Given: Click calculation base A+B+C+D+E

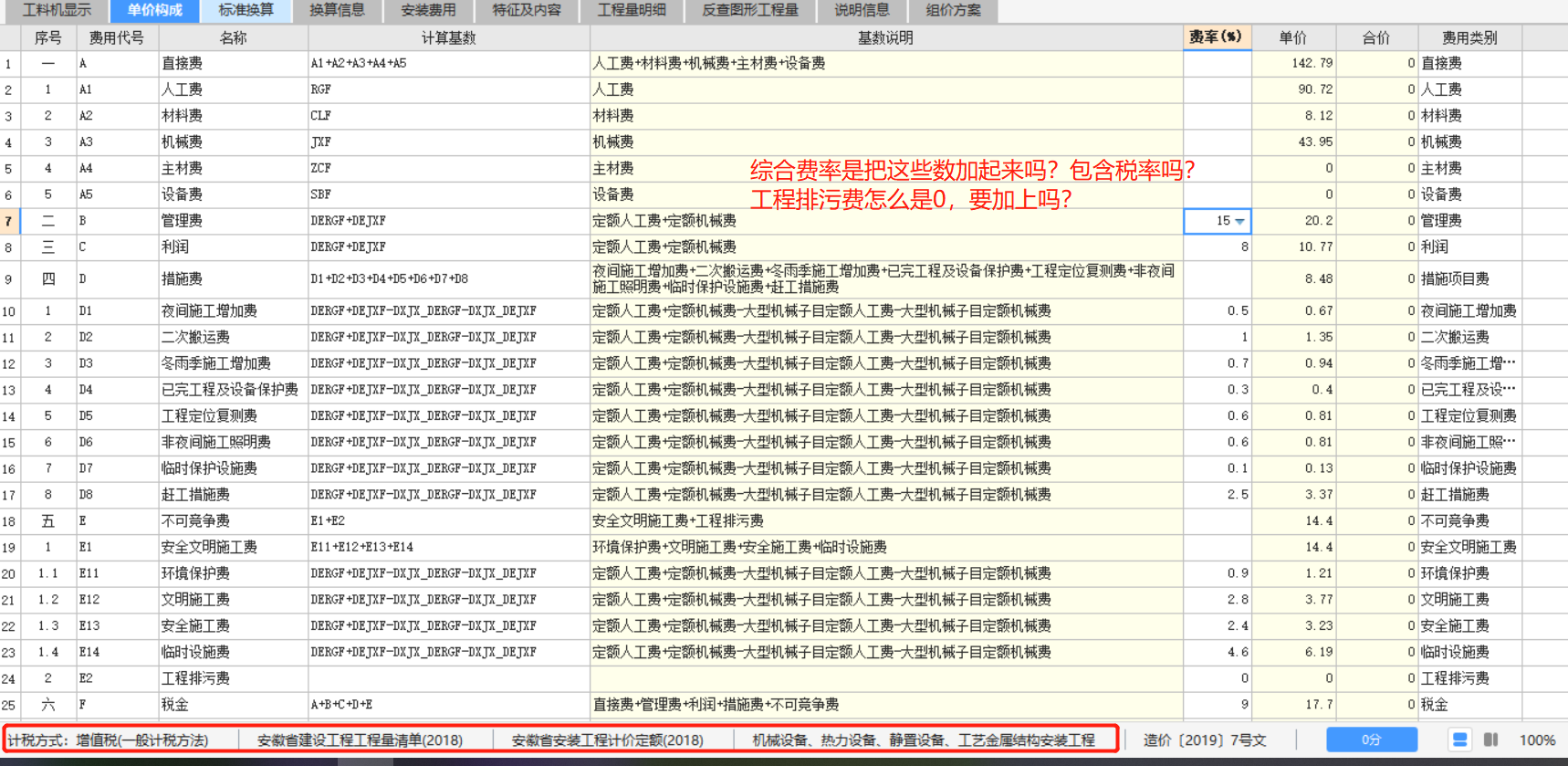Looking at the screenshot, I should click(341, 705).
